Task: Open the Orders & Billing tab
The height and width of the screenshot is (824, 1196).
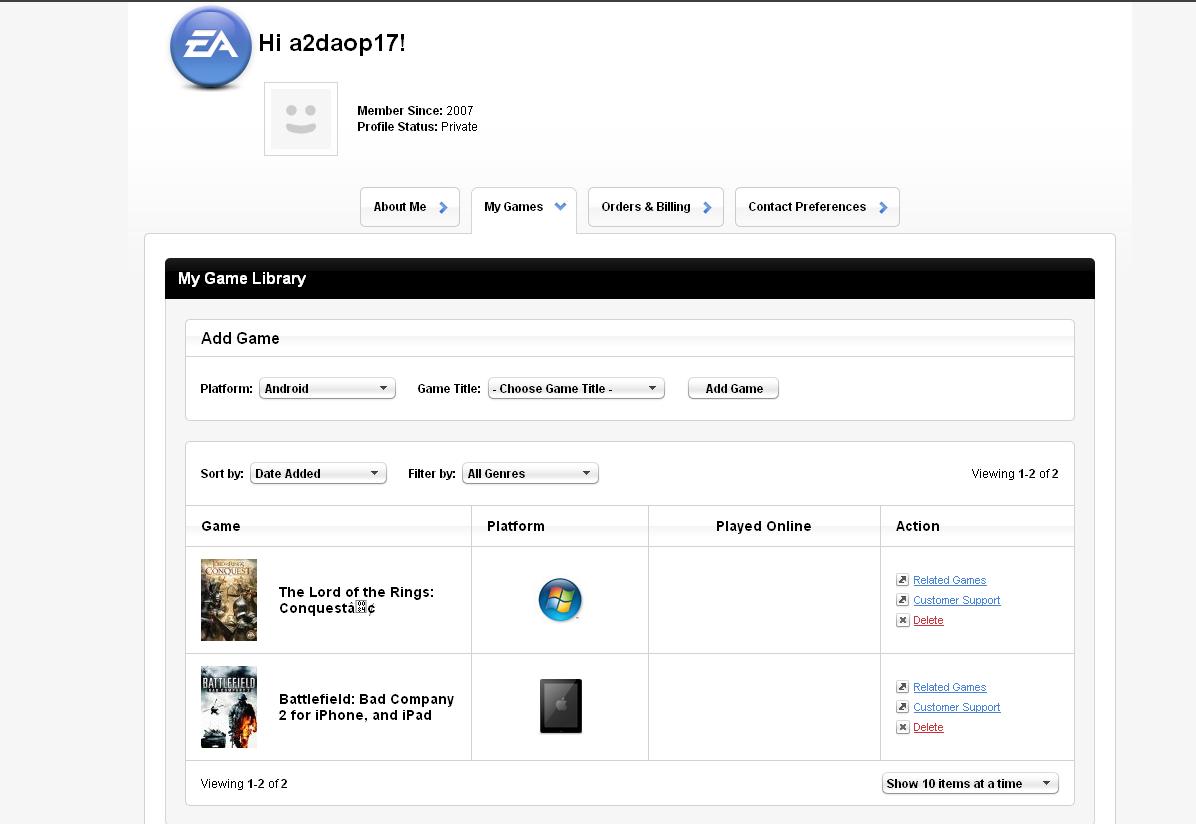Action: 656,207
